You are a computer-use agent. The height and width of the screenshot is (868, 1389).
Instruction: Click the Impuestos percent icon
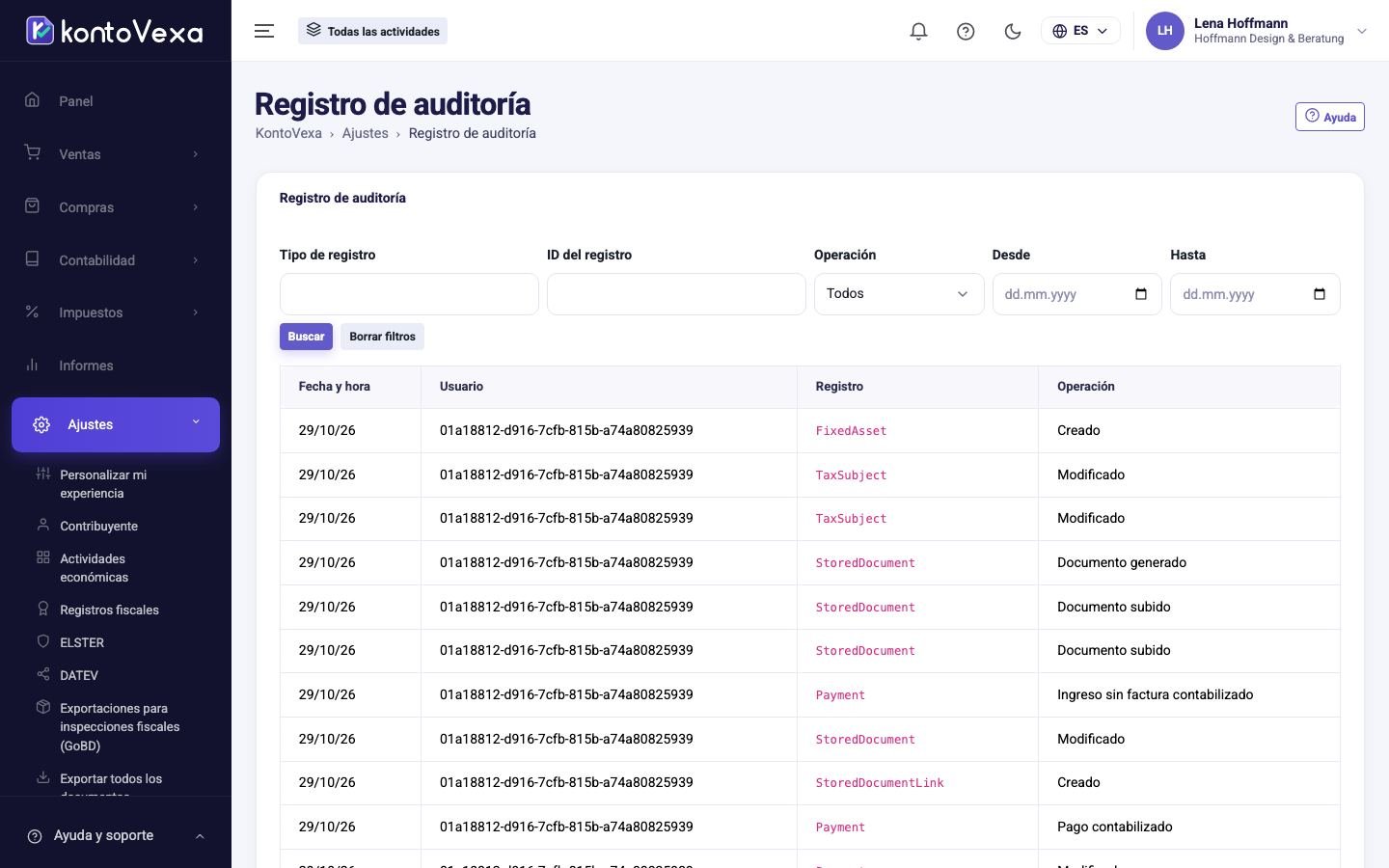click(x=32, y=312)
